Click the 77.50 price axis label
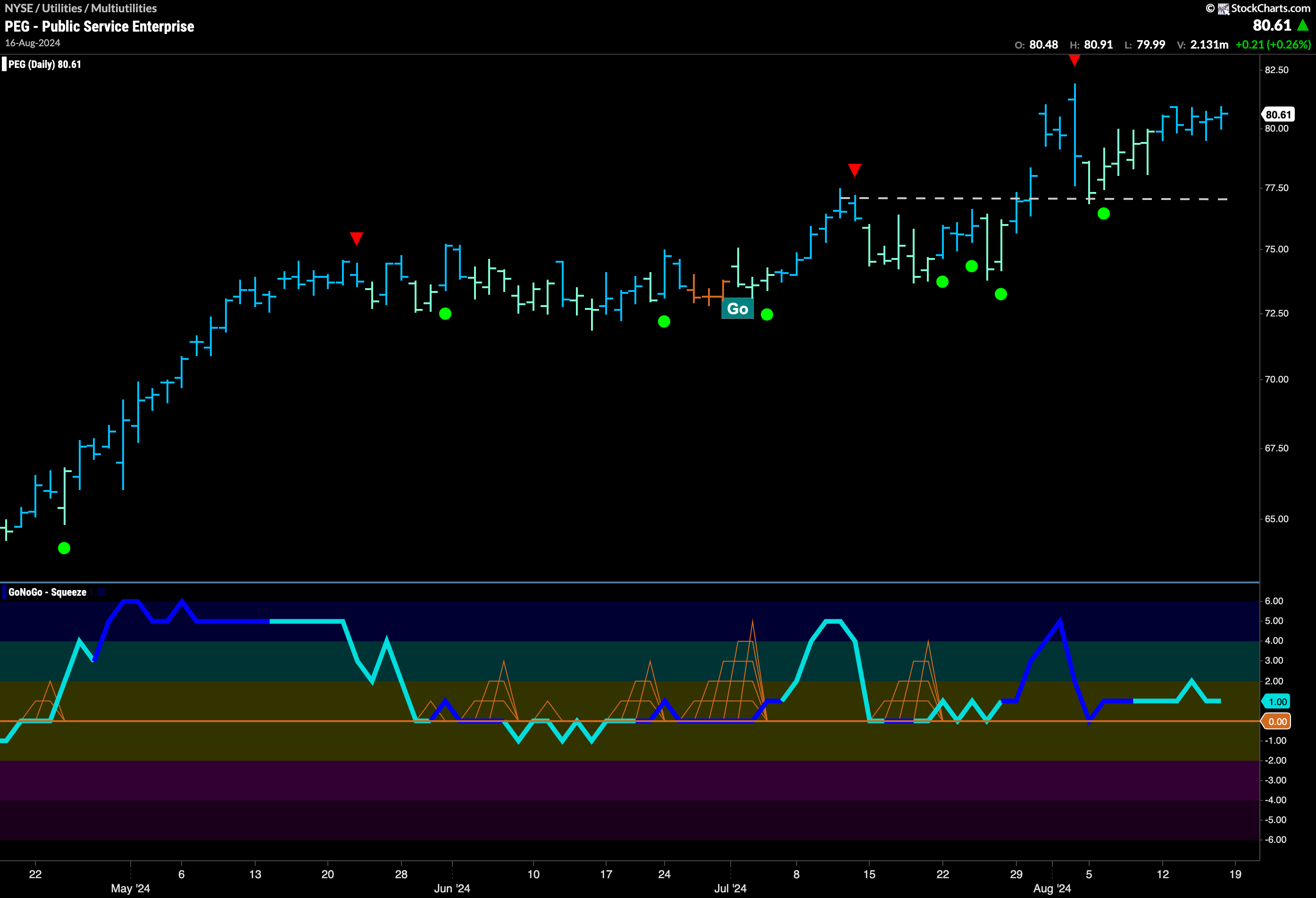 click(1276, 187)
